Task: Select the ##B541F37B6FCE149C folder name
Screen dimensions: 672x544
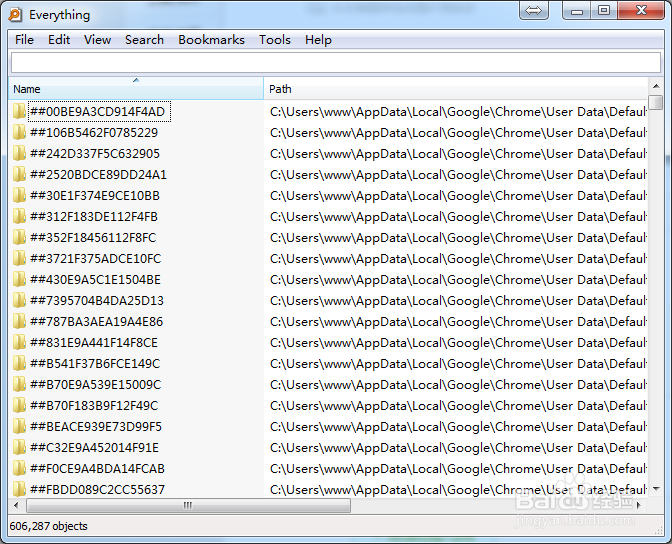Action: (95, 364)
